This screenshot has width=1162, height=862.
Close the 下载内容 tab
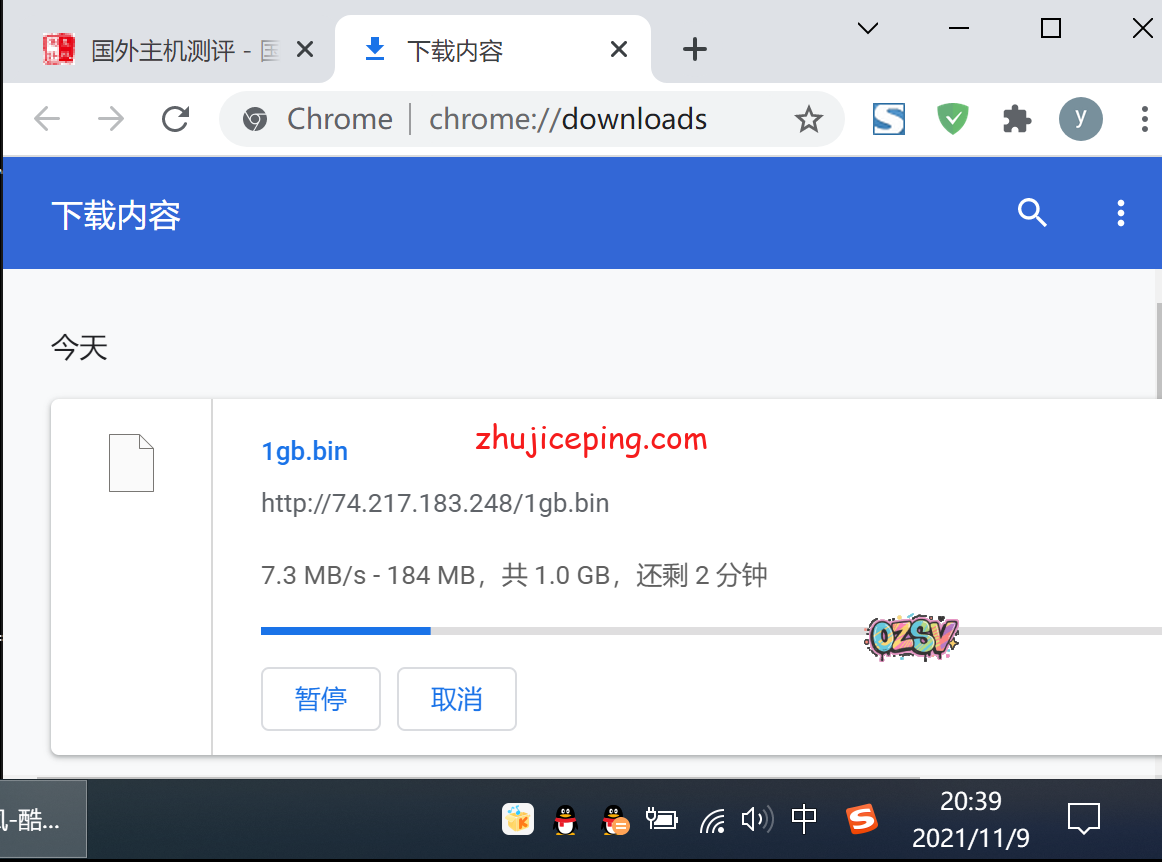point(619,50)
